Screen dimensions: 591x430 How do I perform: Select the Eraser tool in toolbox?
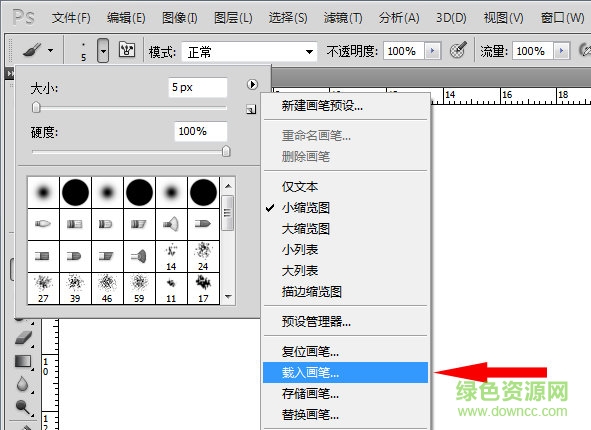point(23,338)
